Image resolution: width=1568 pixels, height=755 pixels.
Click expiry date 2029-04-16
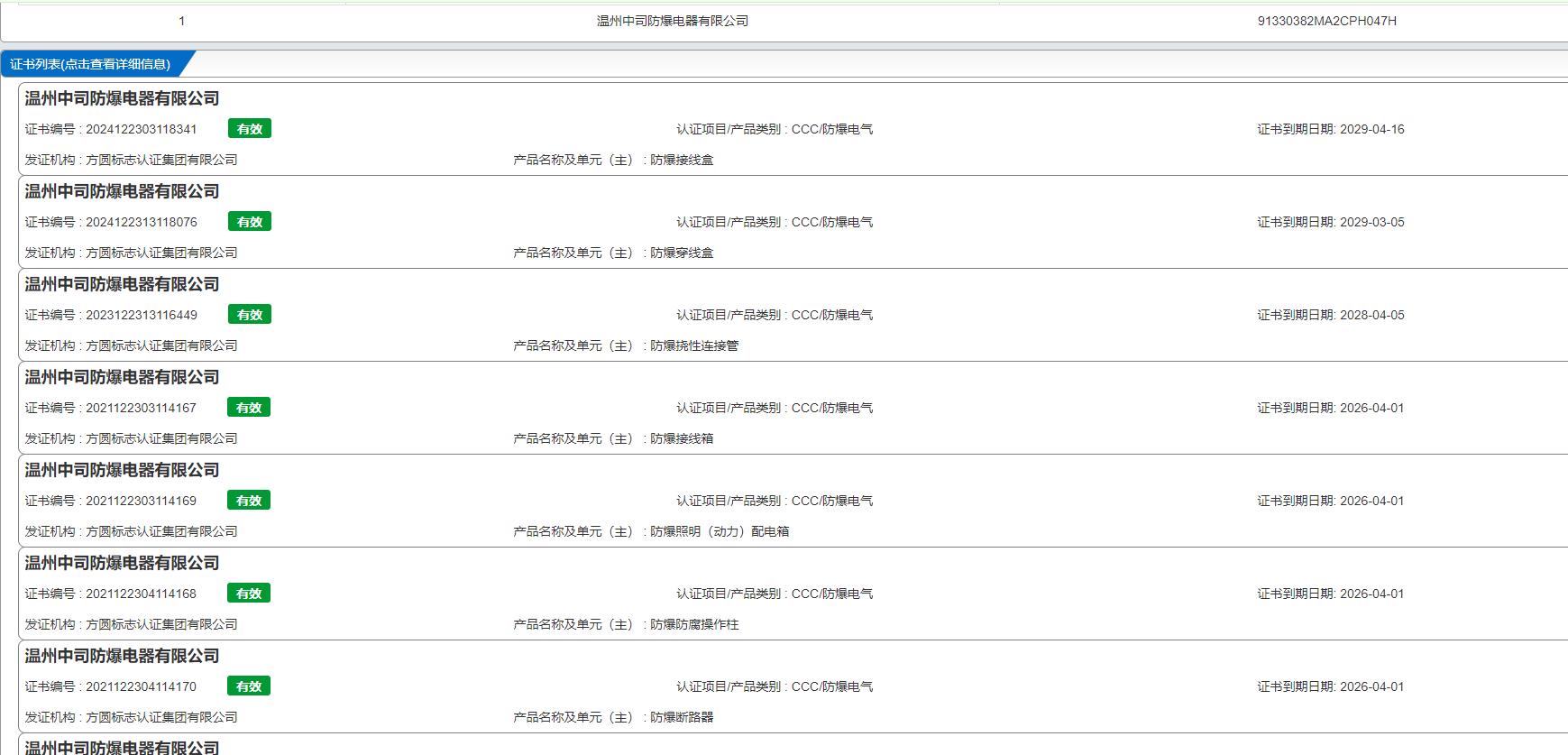point(1371,129)
